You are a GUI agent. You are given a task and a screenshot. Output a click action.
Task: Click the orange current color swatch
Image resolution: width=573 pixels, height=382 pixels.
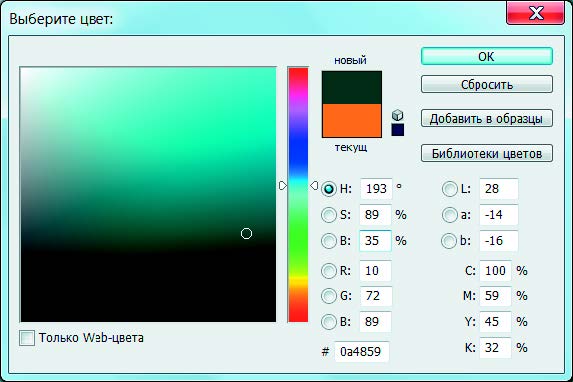click(x=352, y=121)
